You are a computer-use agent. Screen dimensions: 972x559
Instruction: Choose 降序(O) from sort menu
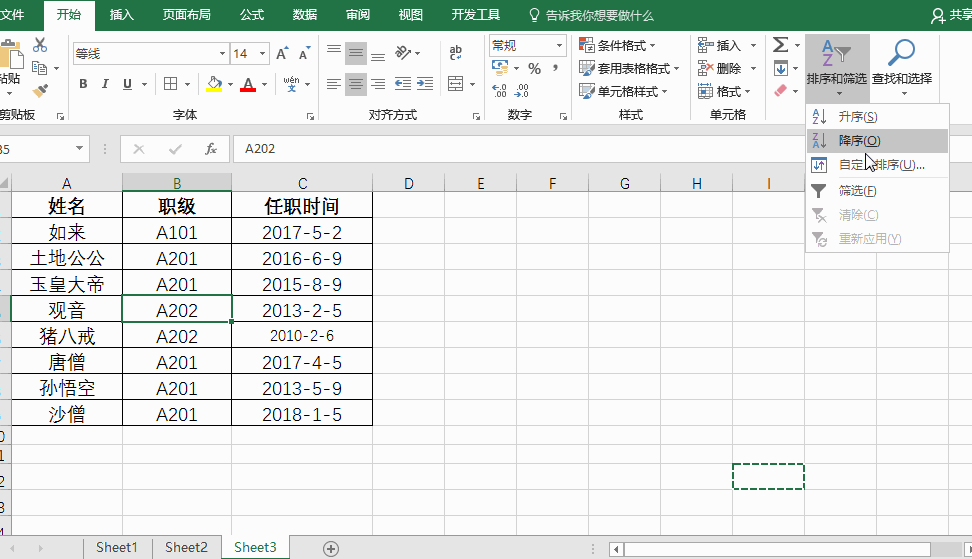[x=877, y=141]
